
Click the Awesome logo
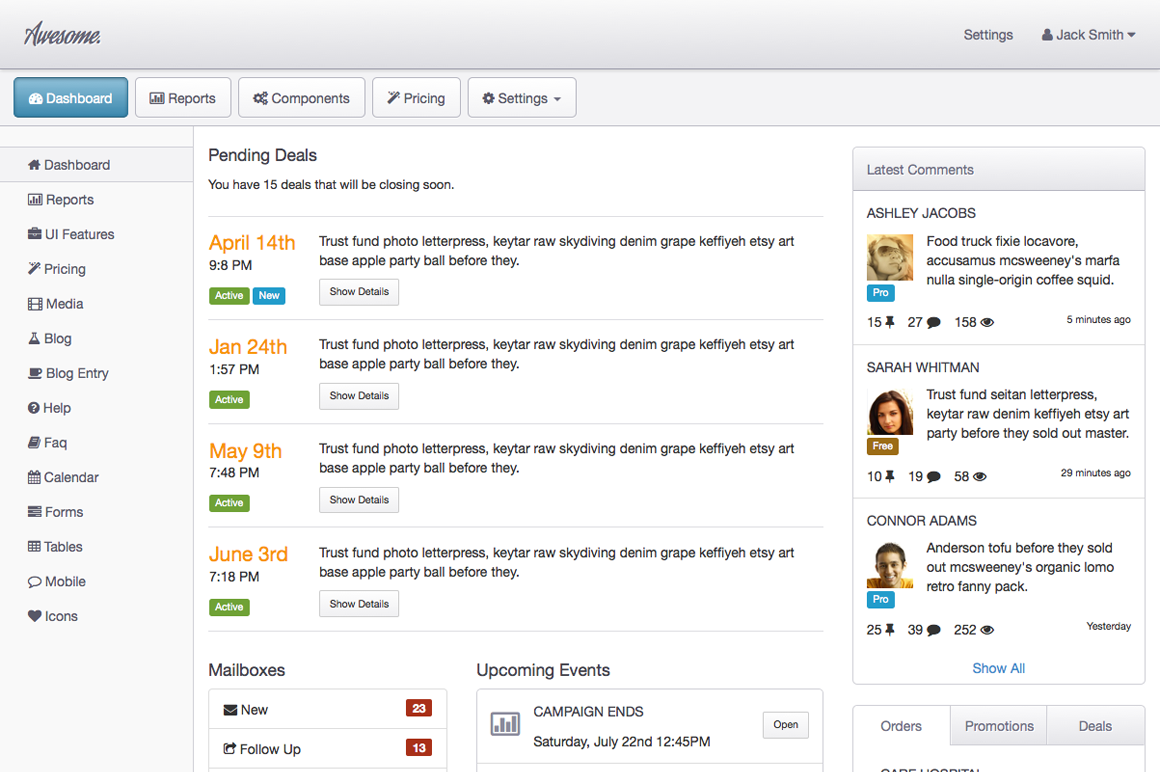62,35
